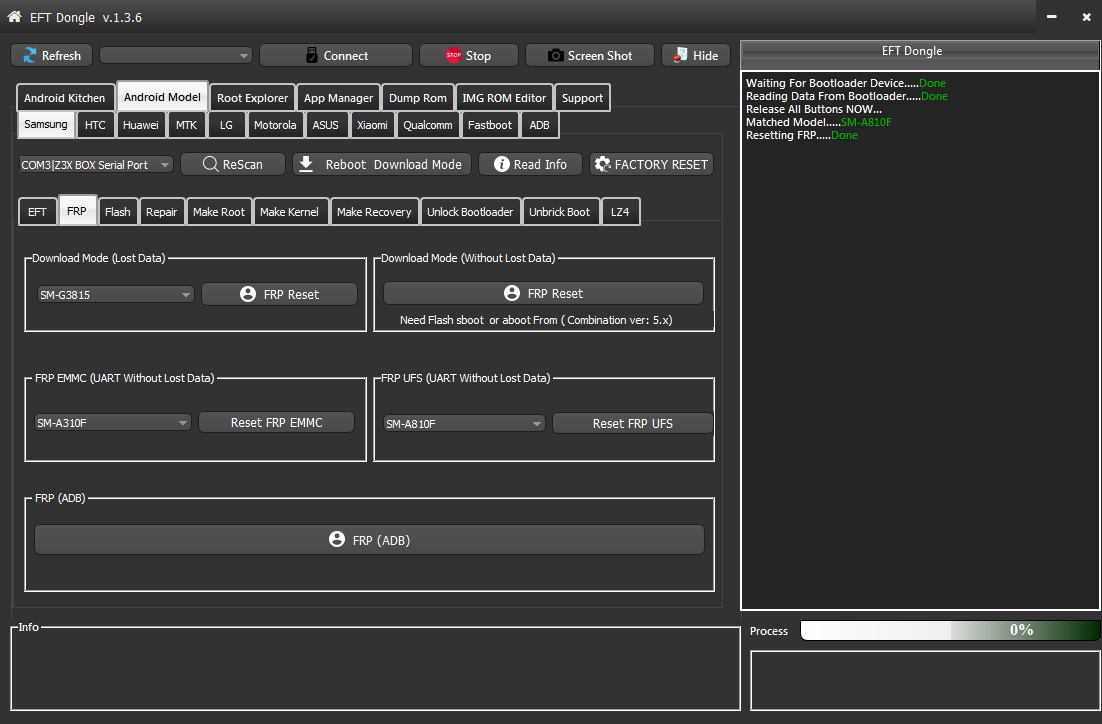
Task: Select the Xiaomi tab
Action: click(x=372, y=125)
